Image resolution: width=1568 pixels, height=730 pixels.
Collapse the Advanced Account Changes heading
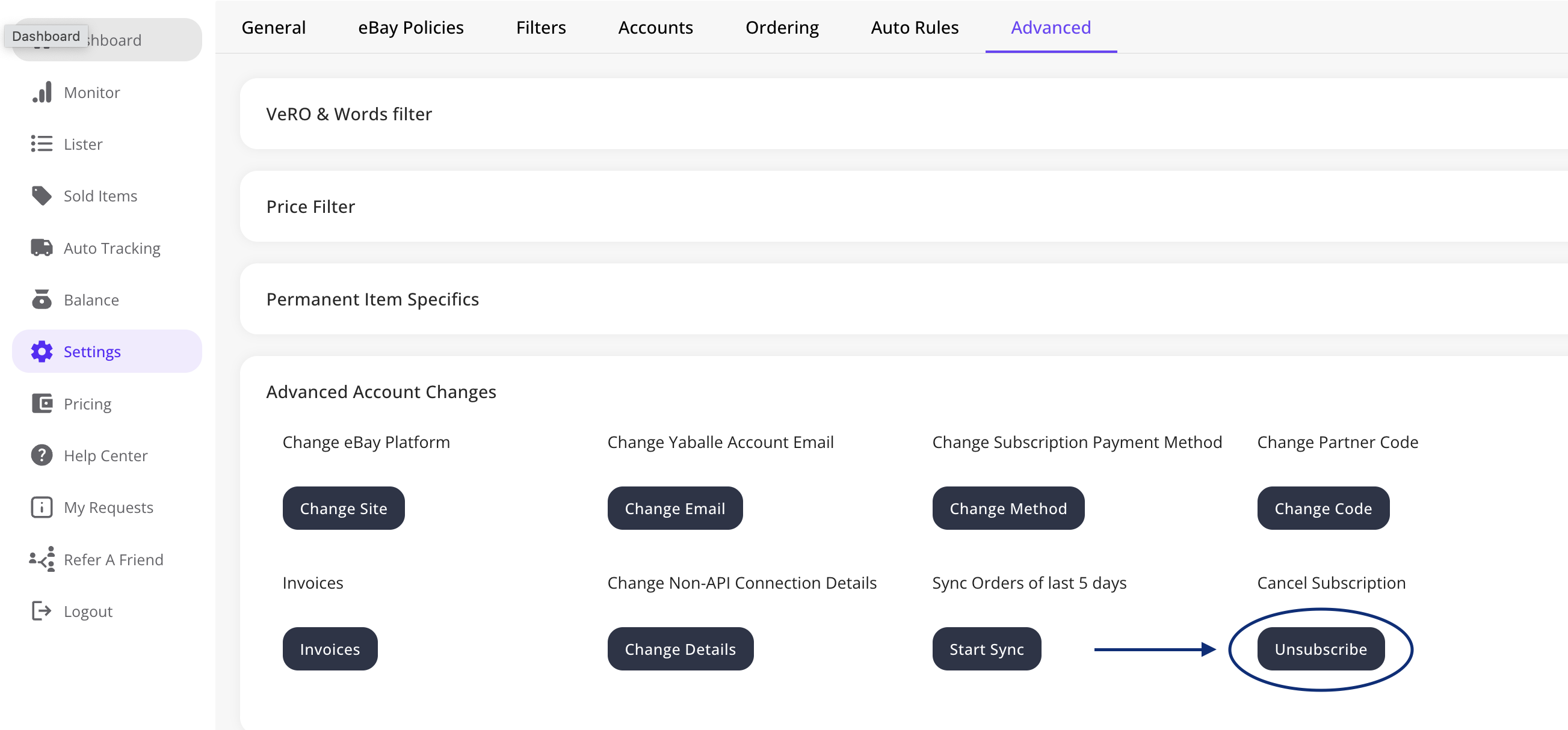(x=381, y=392)
